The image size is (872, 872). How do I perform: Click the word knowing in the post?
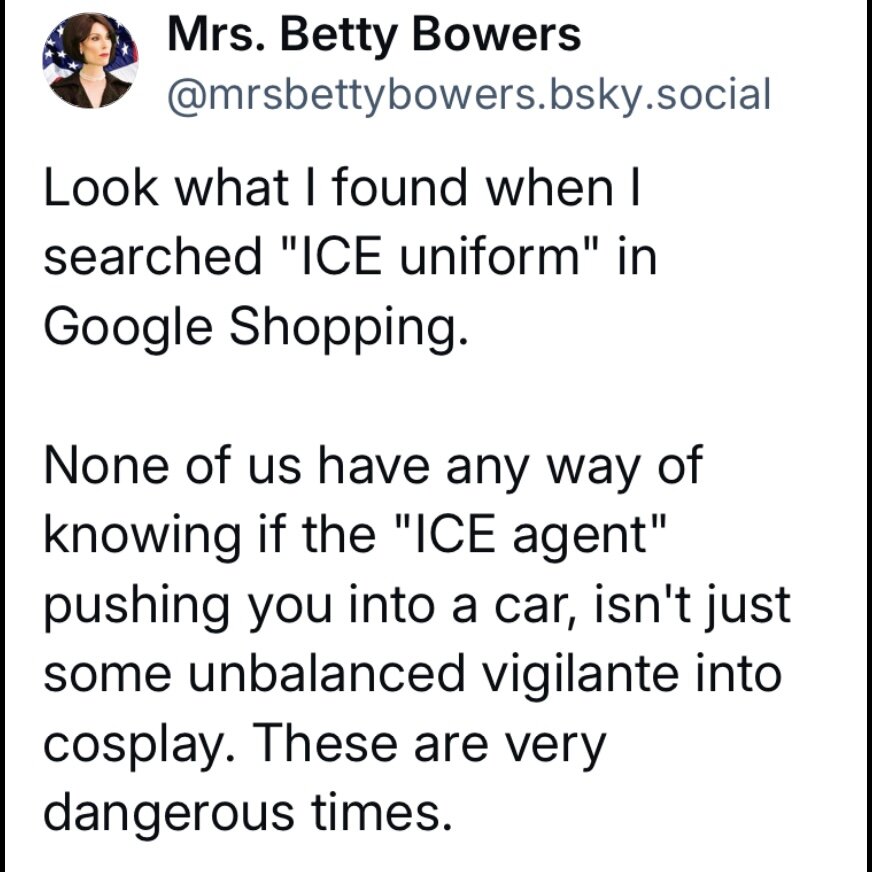[143, 536]
